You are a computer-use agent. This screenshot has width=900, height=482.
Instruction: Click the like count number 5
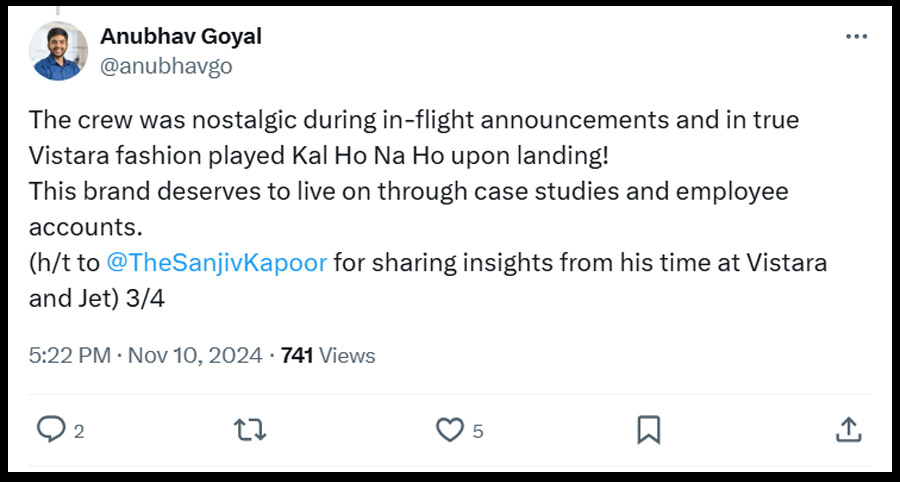478,431
